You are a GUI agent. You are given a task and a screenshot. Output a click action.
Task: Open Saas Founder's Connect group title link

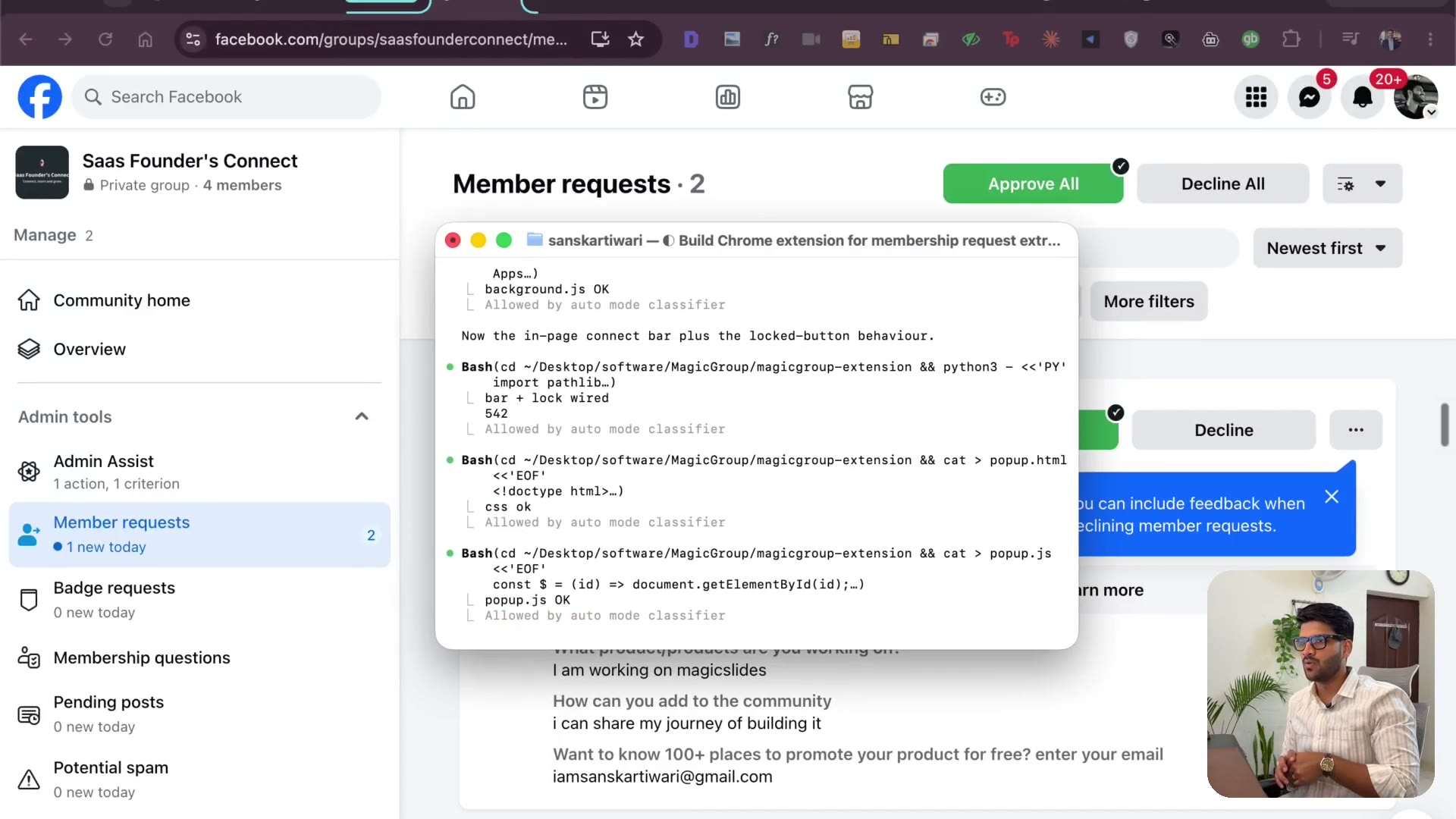[x=190, y=161]
